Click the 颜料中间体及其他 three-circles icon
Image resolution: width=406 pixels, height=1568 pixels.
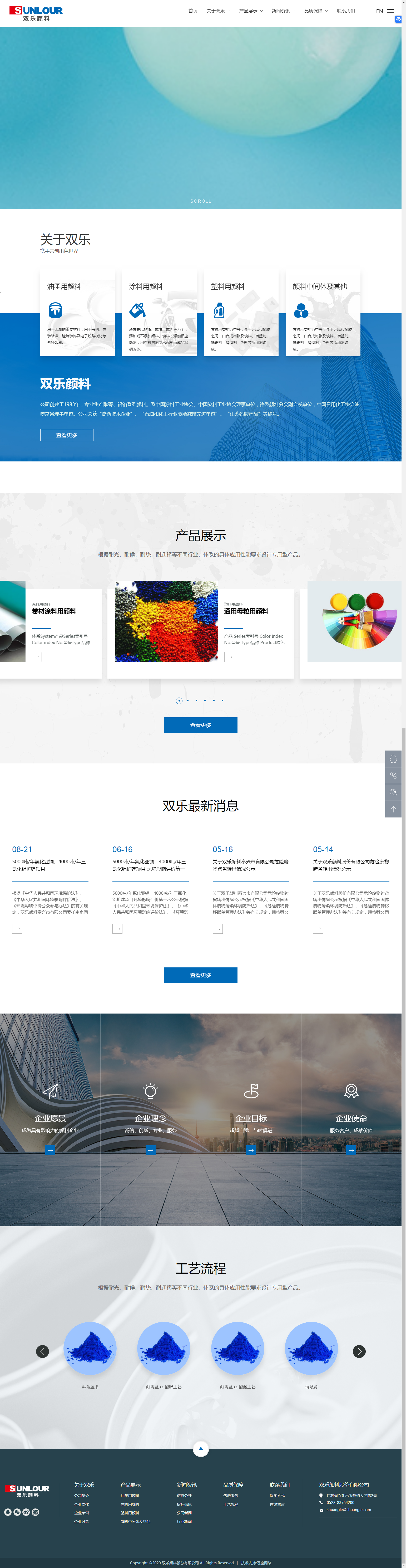(x=301, y=310)
